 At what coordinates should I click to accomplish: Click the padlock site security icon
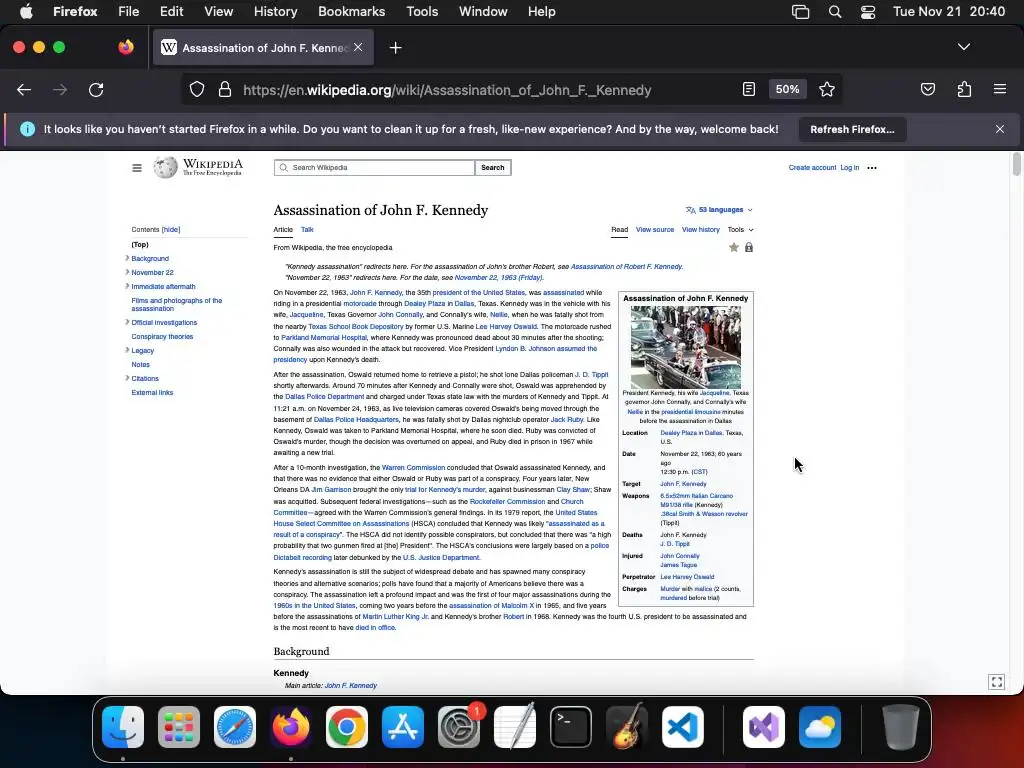(x=225, y=89)
